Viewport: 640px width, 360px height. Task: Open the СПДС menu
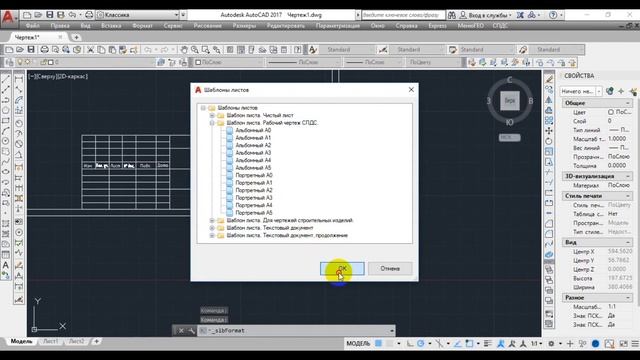[x=500, y=26]
